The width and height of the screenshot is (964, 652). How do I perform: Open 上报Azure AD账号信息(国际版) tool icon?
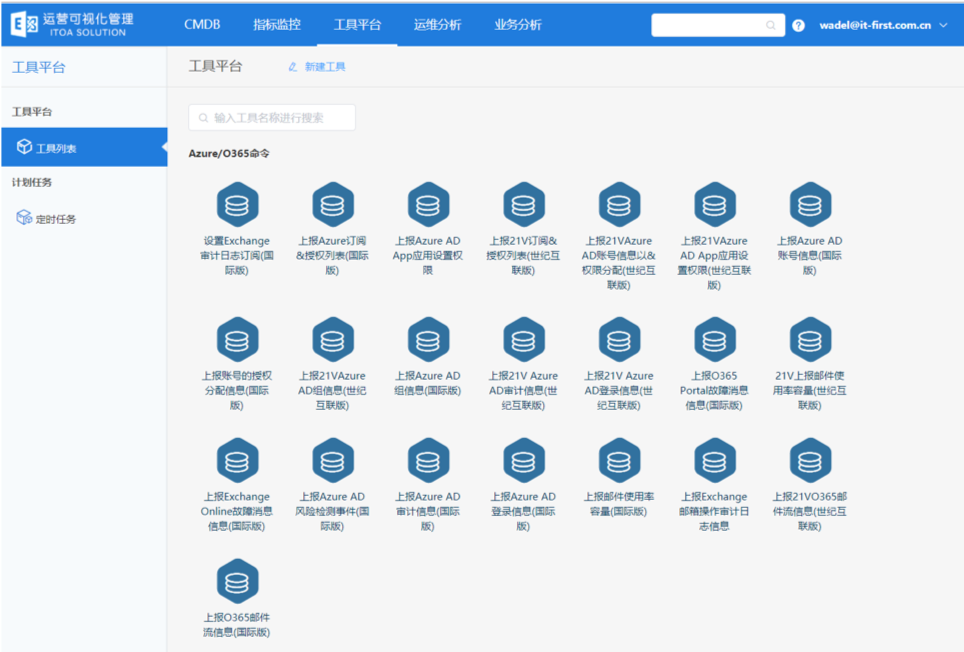point(810,205)
